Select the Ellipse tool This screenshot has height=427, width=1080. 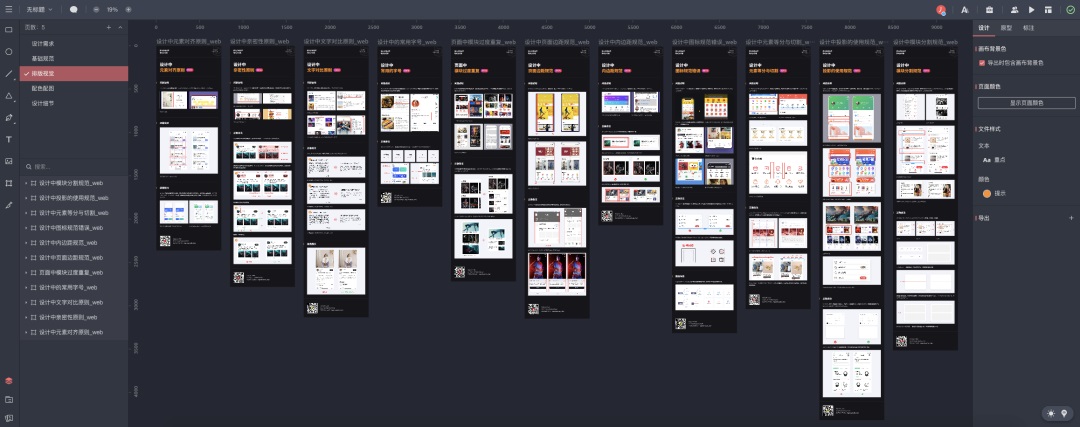[9, 52]
